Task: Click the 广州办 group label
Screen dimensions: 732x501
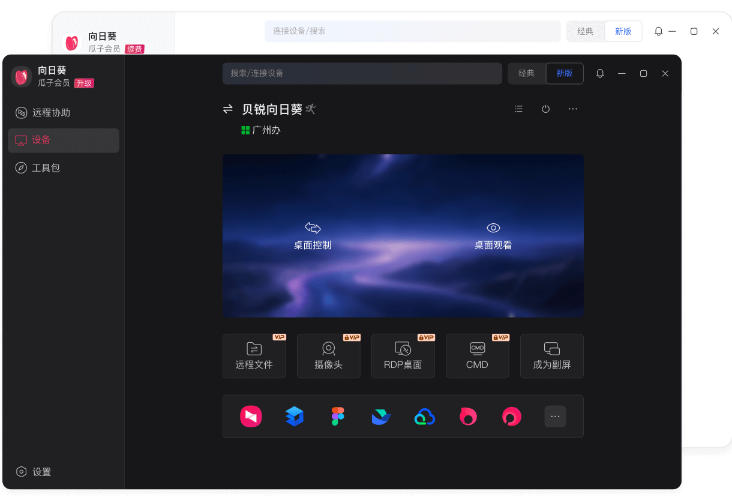Action: [x=266, y=130]
